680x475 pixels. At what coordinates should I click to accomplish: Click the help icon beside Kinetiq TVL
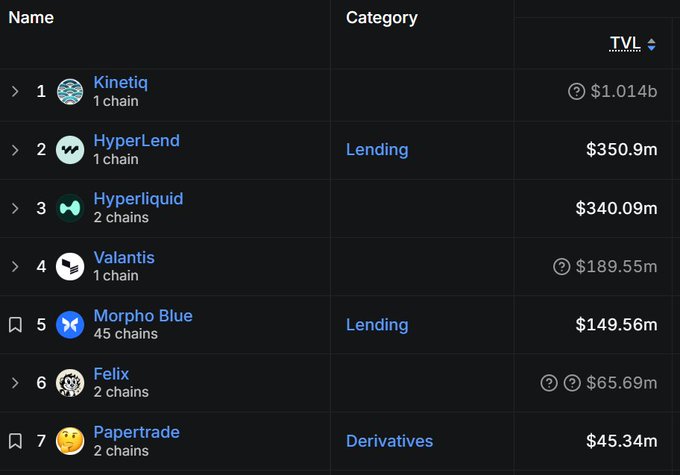point(576,92)
